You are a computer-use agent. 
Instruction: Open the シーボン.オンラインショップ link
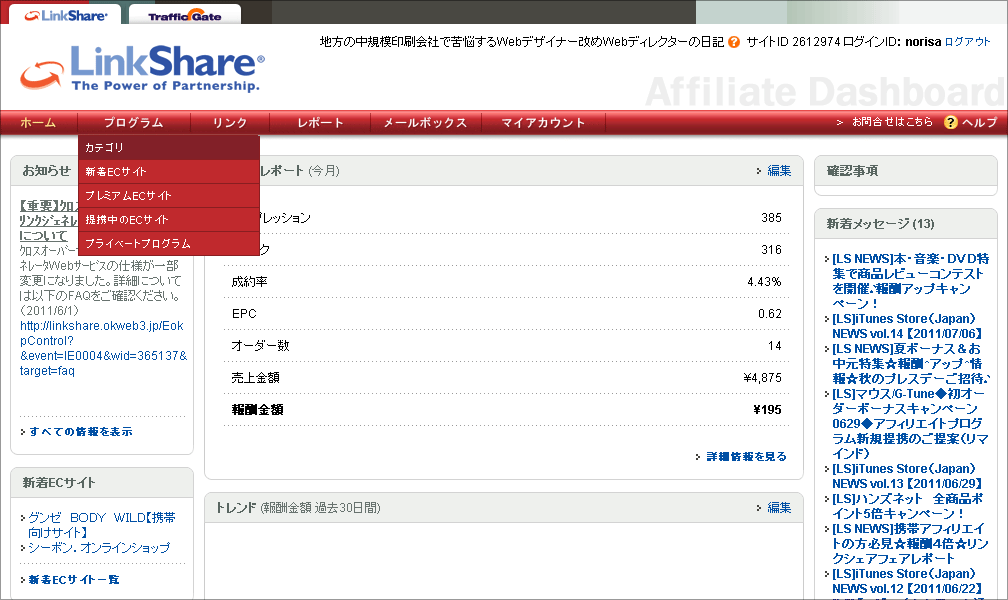[99, 547]
